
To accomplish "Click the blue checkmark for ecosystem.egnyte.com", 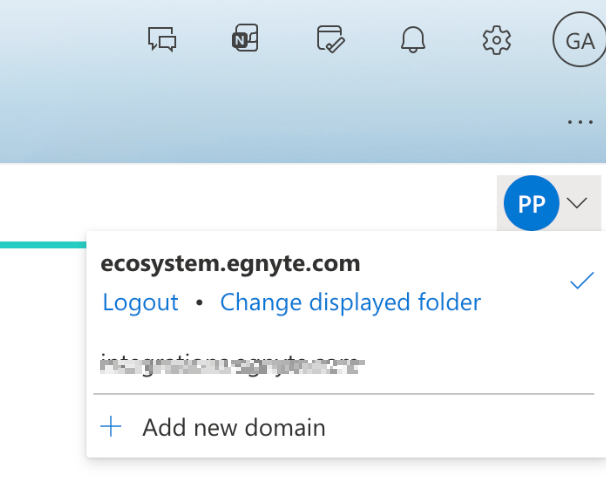I will [x=582, y=282].
